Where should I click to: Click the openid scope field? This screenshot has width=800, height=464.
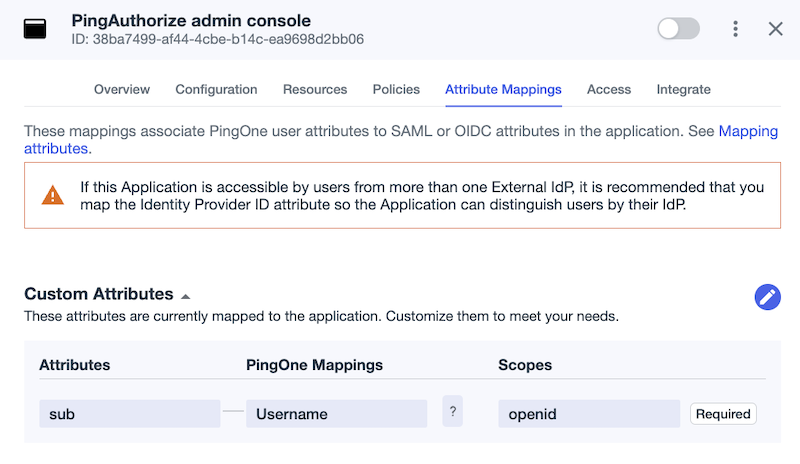point(589,413)
